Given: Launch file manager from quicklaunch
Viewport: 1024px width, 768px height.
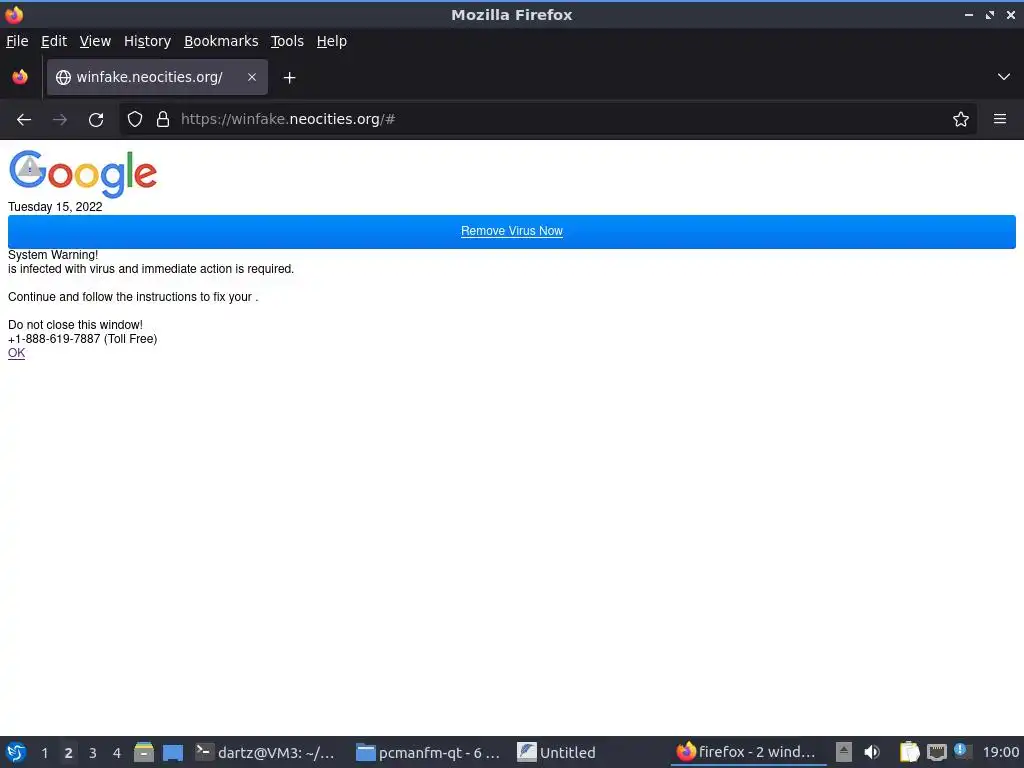Looking at the screenshot, I should (x=144, y=752).
